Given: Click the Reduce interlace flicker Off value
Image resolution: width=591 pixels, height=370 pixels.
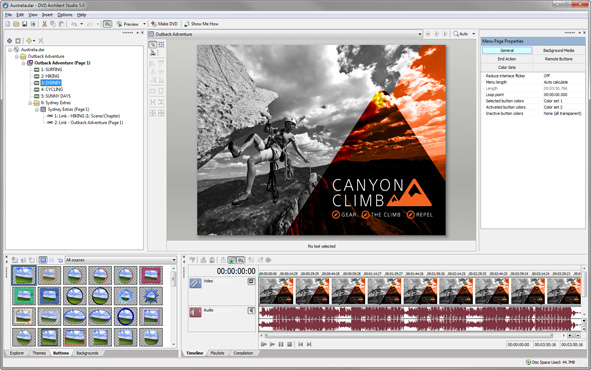Looking at the screenshot, I should [547, 76].
